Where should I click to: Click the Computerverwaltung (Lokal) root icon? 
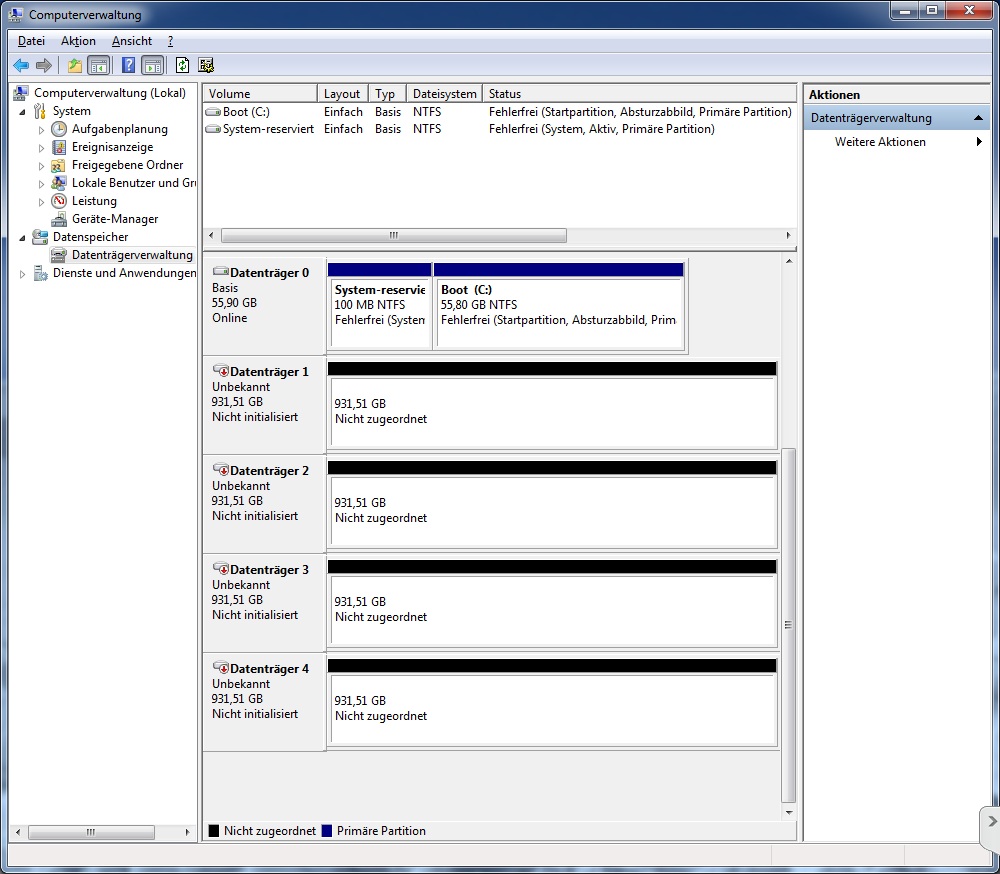tap(21, 93)
